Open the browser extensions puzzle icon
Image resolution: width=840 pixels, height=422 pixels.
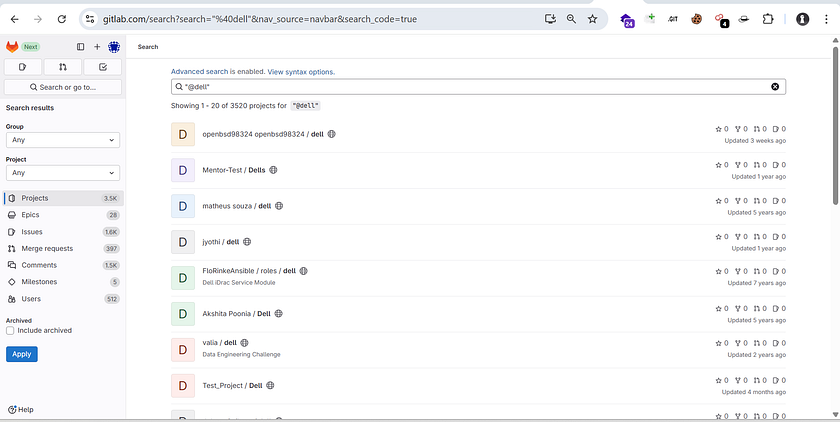tap(768, 19)
